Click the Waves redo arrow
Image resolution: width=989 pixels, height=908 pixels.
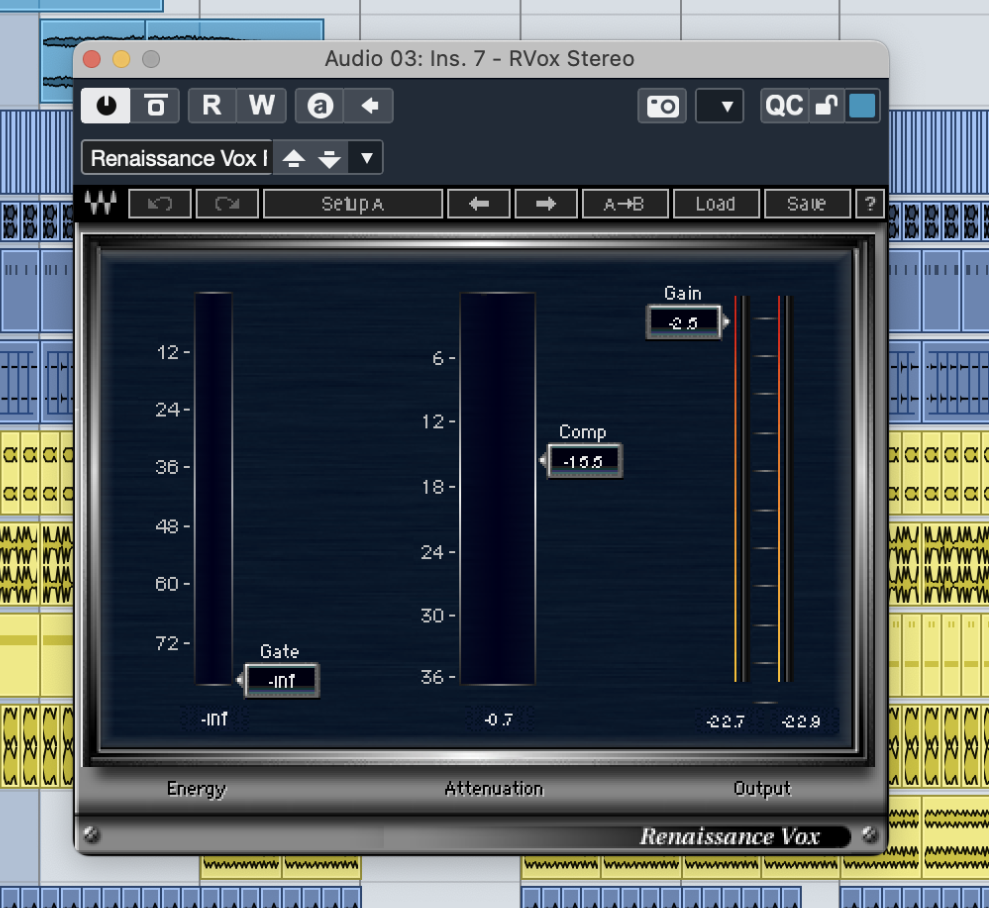pyautogui.click(x=227, y=204)
